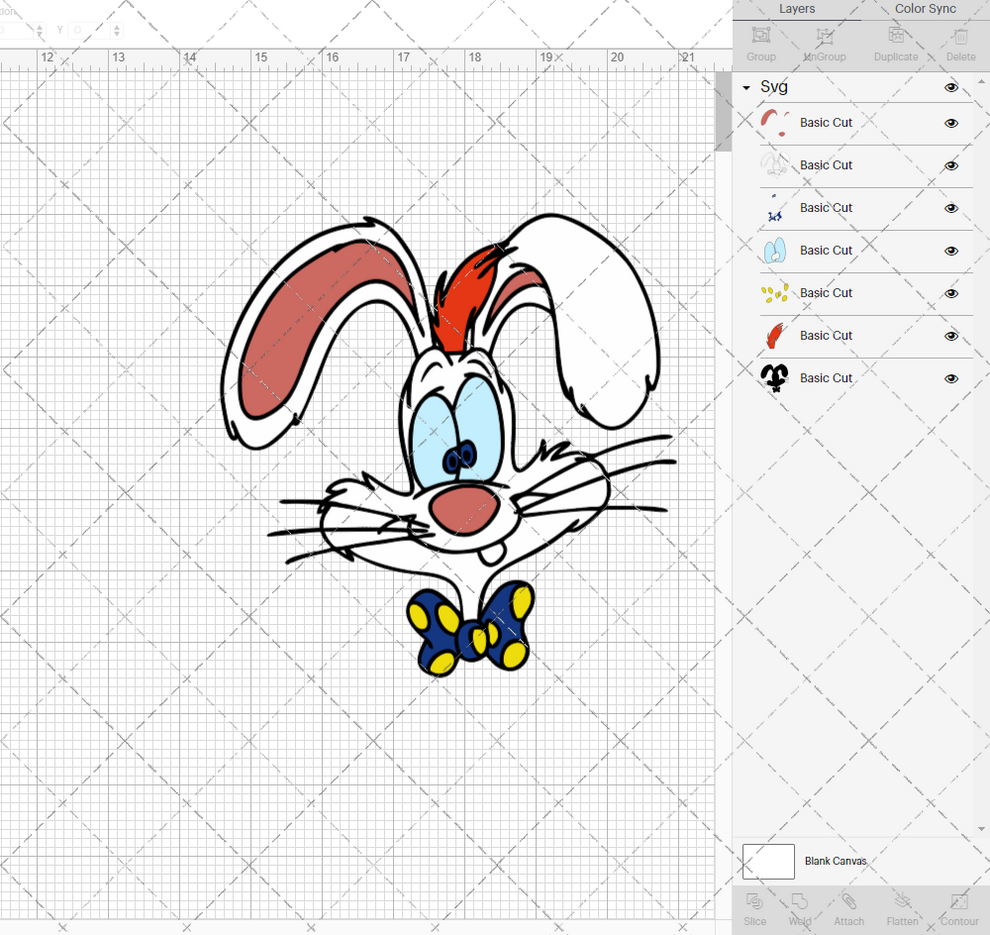Toggle visibility of the topmost Basic Cut layer
The image size is (990, 935).
[951, 122]
